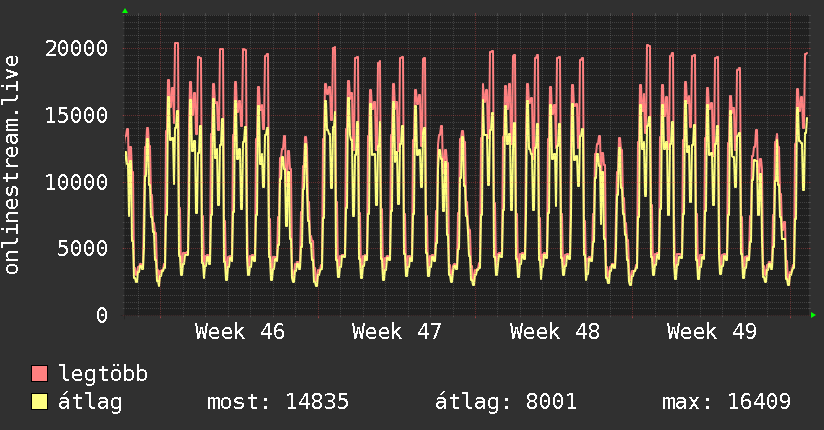The height and width of the screenshot is (430, 824).
Task: Click the center of the graph plot area
Action: [x=466, y=165]
